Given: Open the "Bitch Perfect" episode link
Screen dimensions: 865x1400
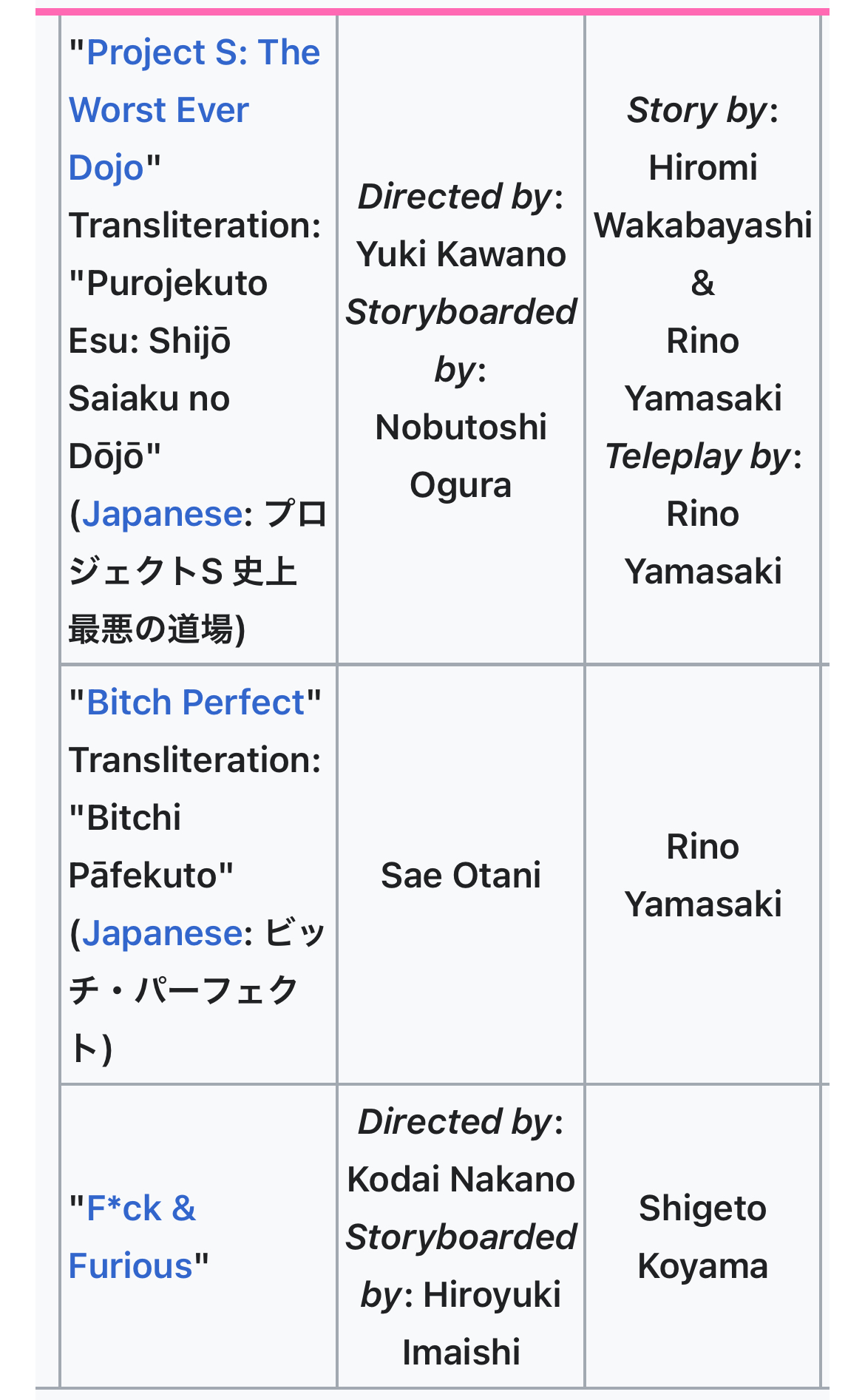Looking at the screenshot, I should tap(195, 702).
